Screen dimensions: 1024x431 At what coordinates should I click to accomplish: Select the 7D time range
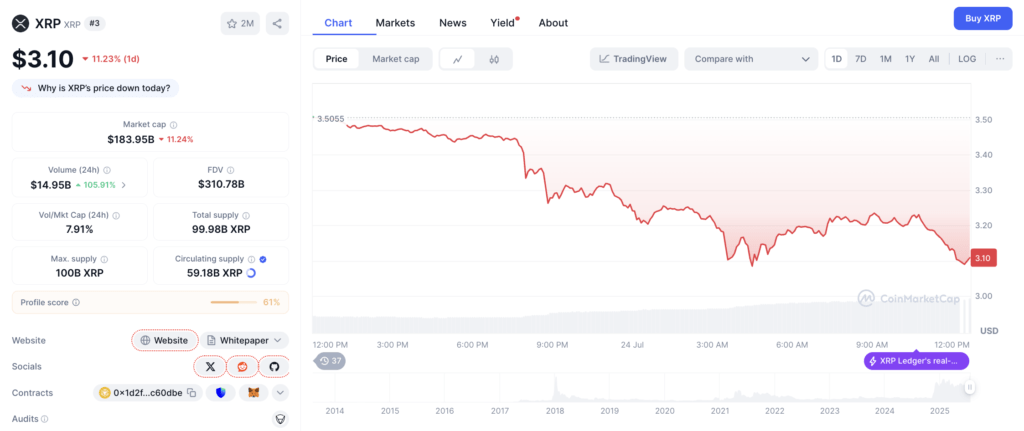click(861, 59)
